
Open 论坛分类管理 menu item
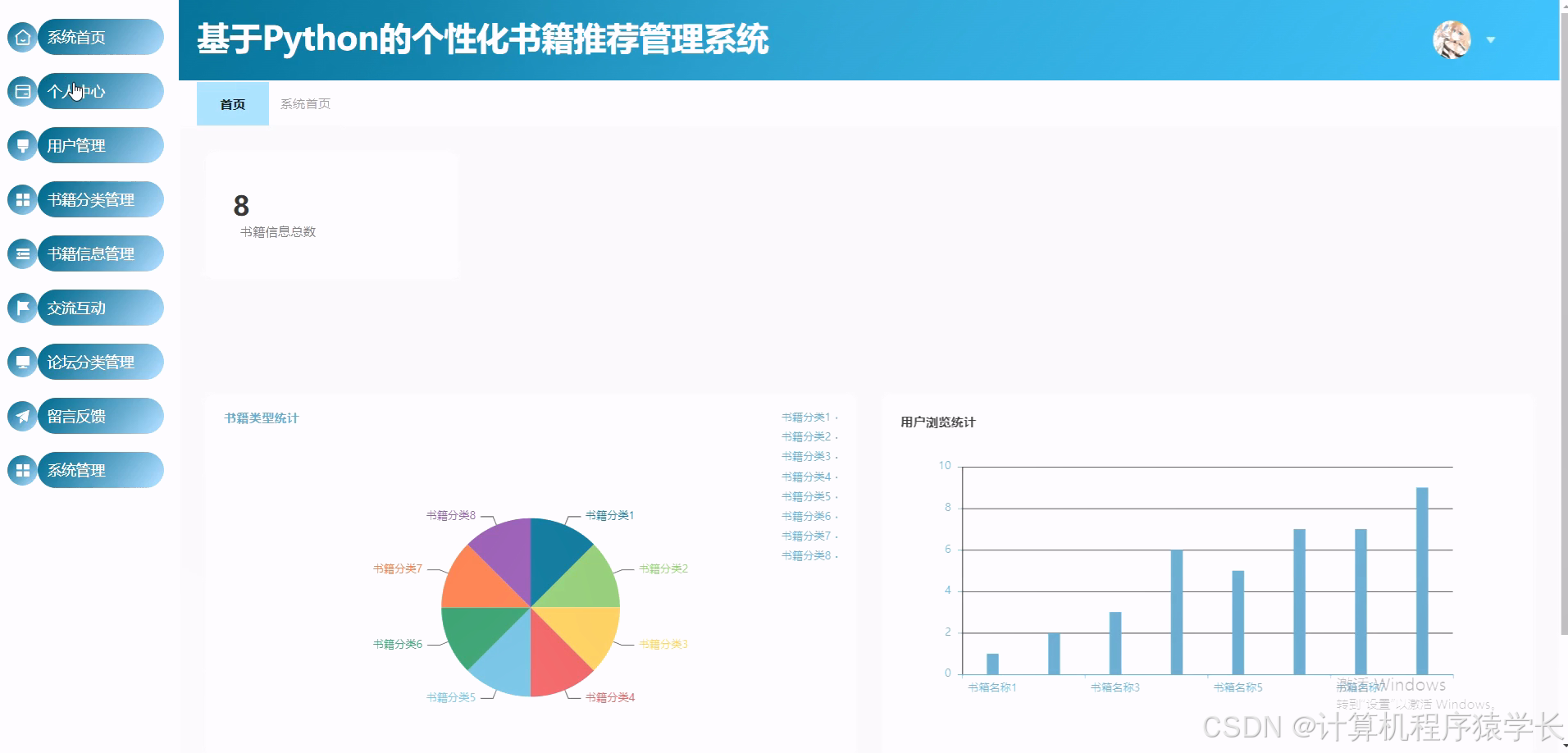(x=100, y=362)
